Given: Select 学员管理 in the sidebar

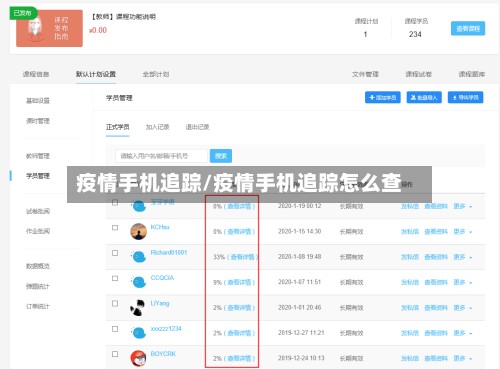Looking at the screenshot, I should point(38,176).
